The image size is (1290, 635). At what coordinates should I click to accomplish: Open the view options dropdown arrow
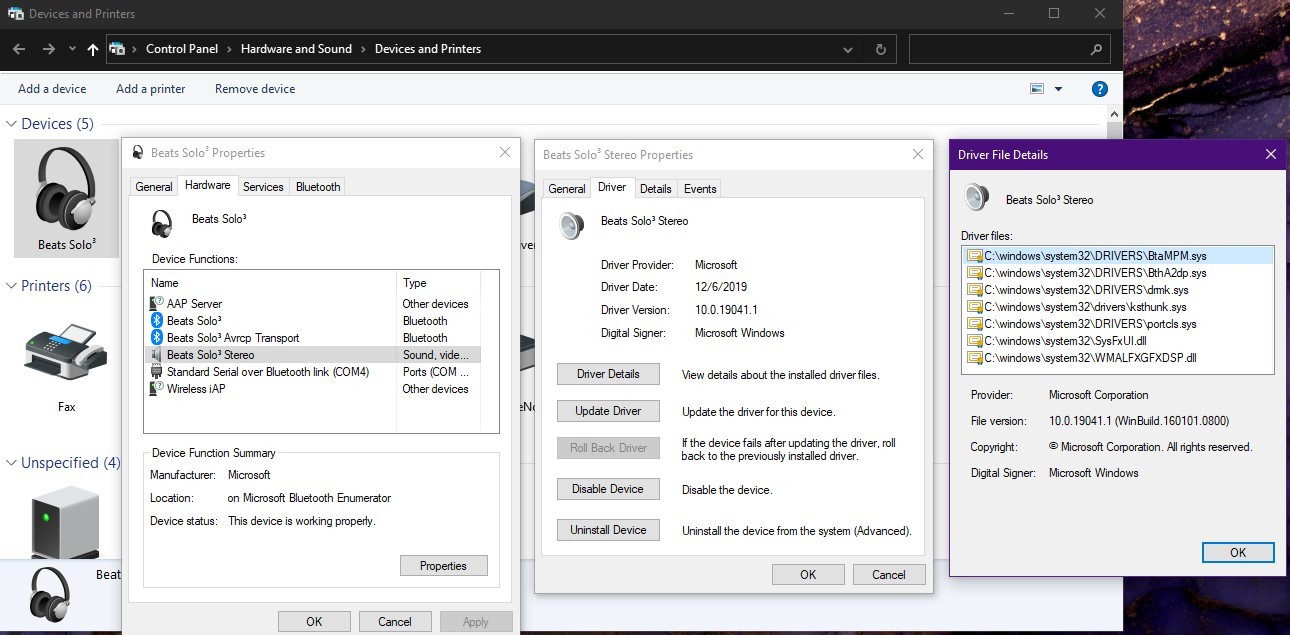pyautogui.click(x=1059, y=89)
